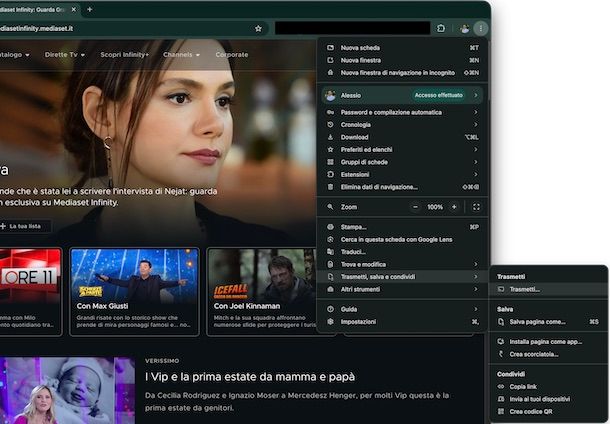Click the Guida help icon
610x424 pixels.
click(330, 309)
